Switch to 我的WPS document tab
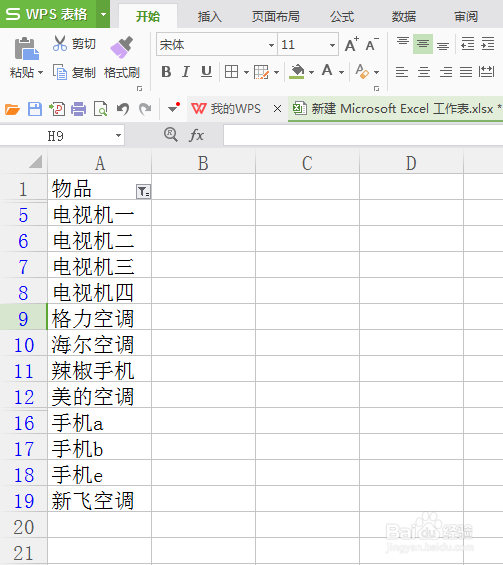The image size is (503, 565). pyautogui.click(x=226, y=108)
